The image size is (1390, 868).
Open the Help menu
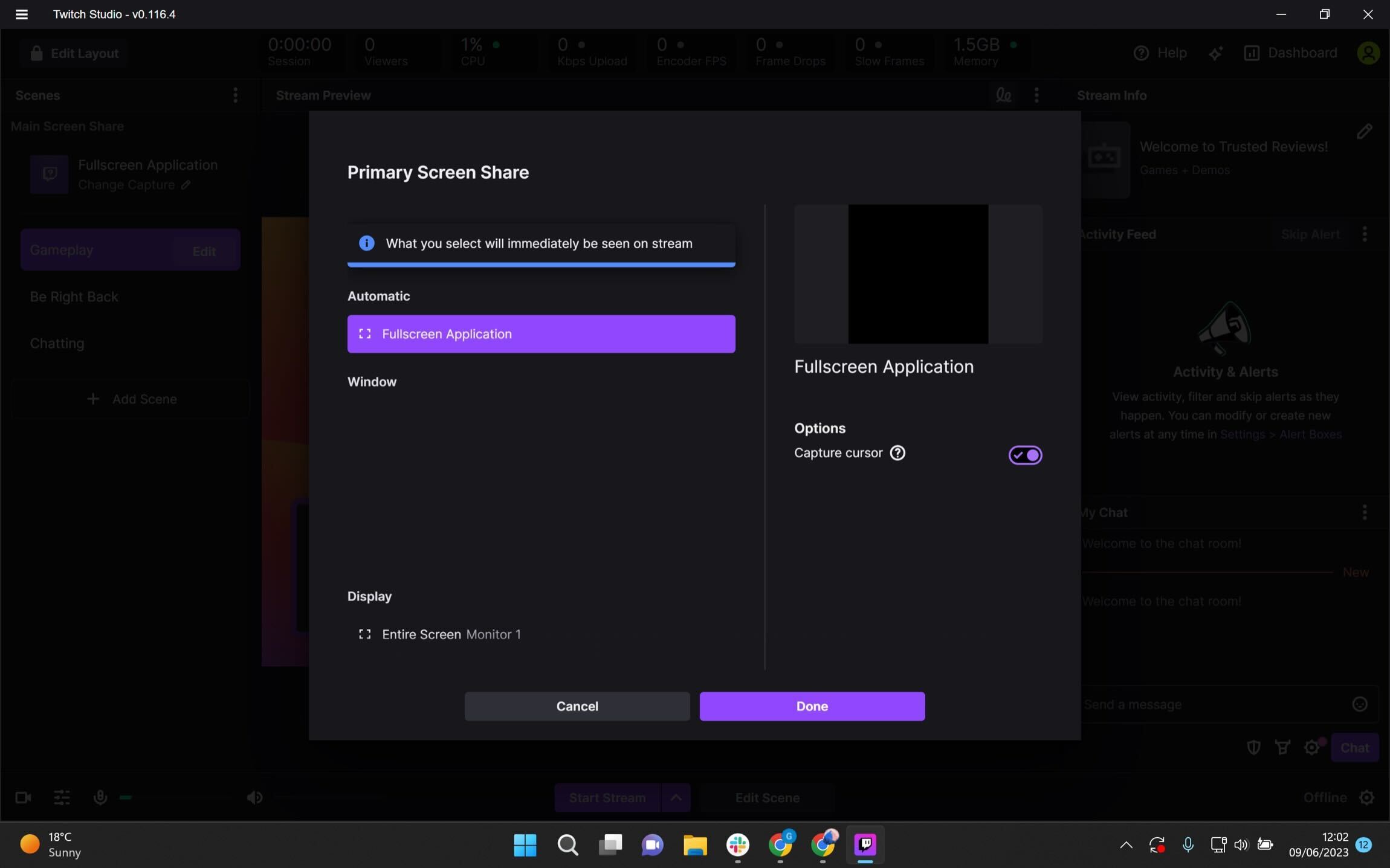[x=1160, y=53]
